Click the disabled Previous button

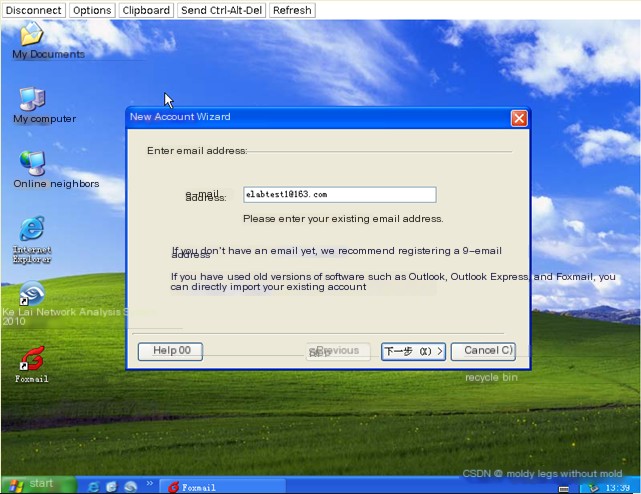tap(338, 351)
